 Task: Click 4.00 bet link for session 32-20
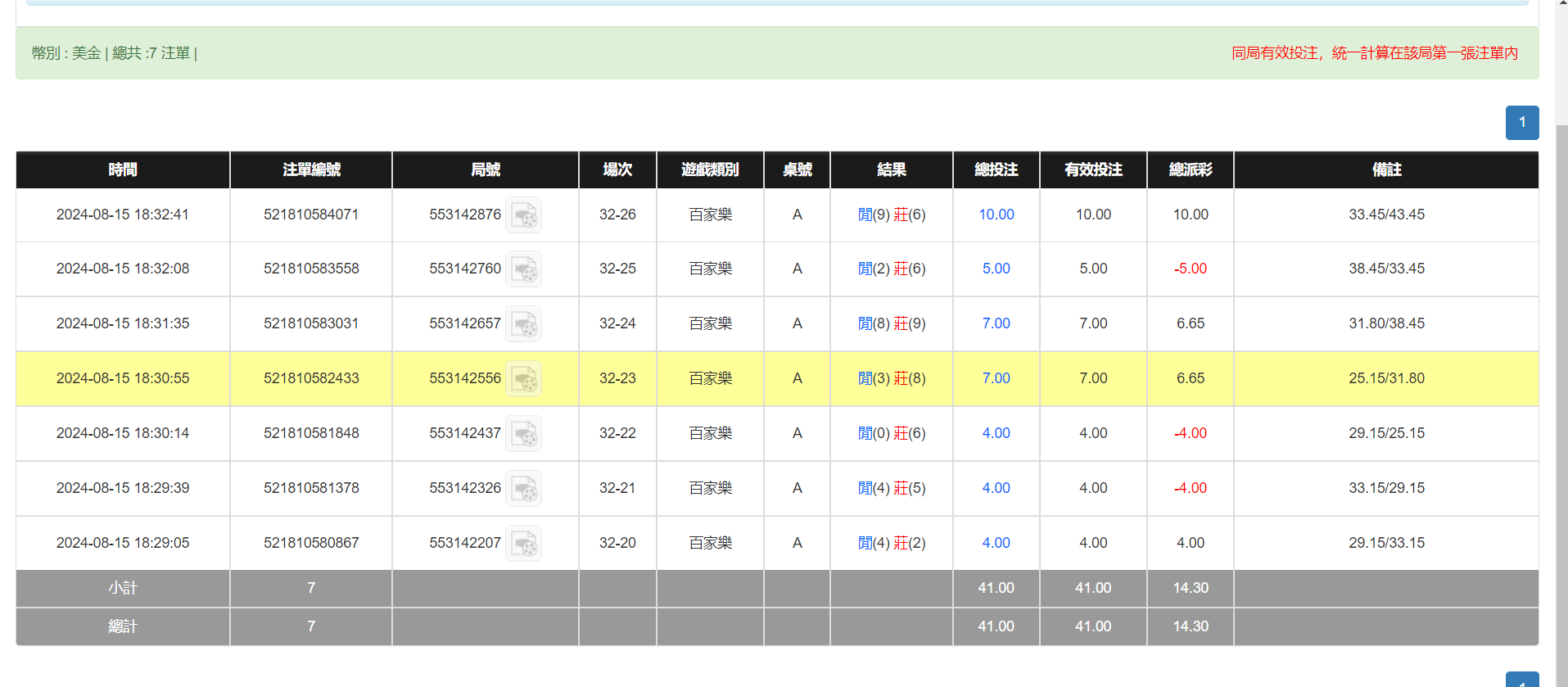tap(996, 543)
